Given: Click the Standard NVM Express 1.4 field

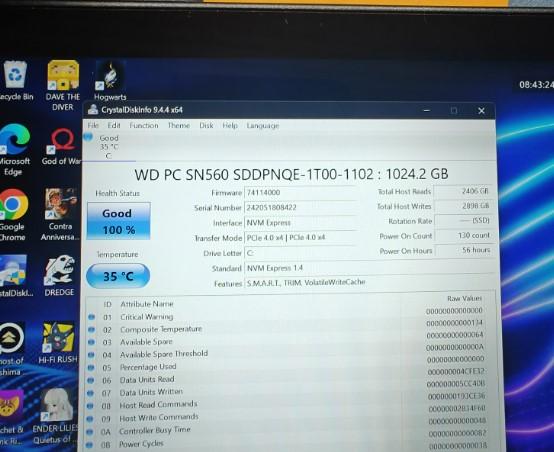Looking at the screenshot, I should pyautogui.click(x=369, y=268).
